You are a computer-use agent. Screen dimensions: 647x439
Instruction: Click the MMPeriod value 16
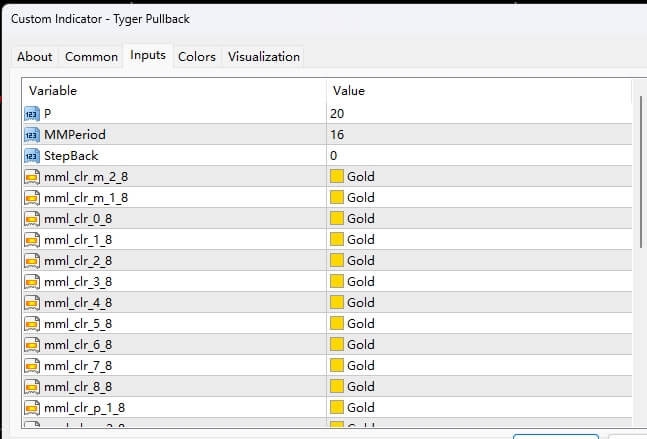point(480,135)
